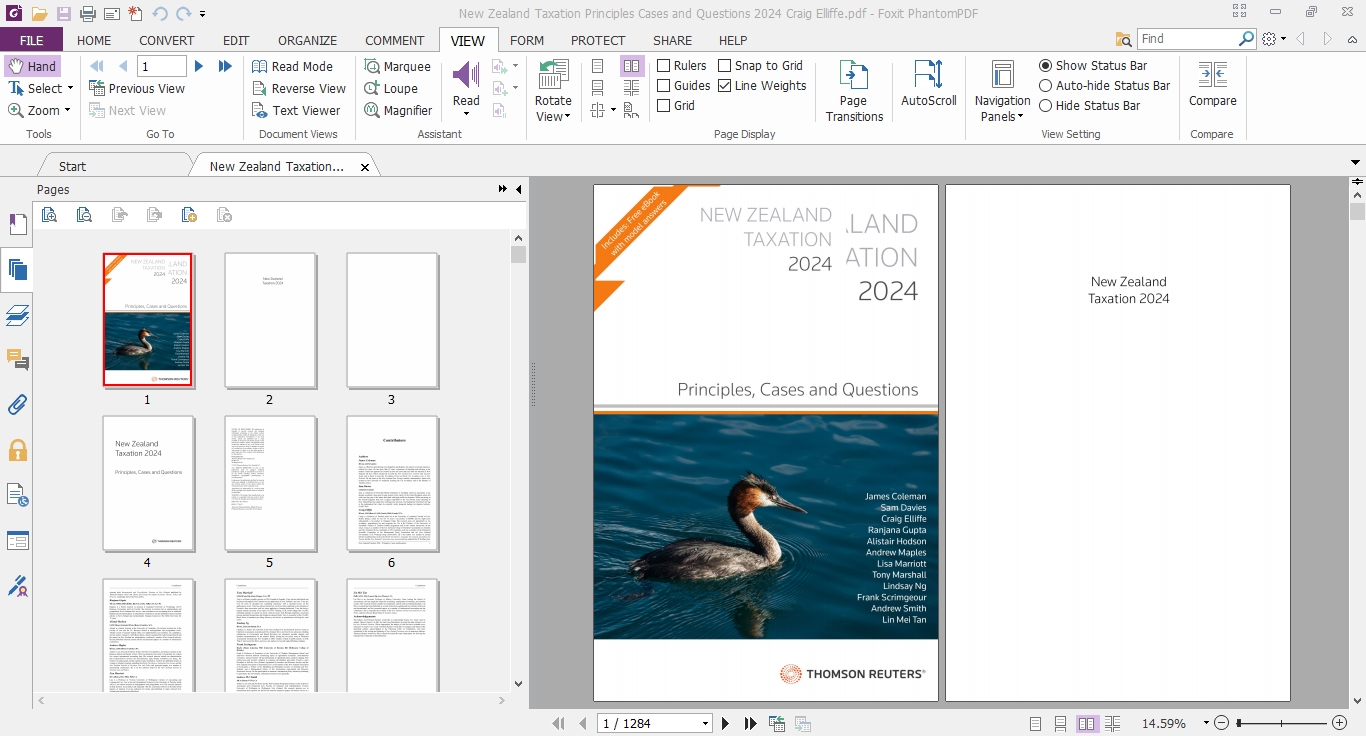1366x736 pixels.
Task: Select single page display mode in ribbon
Action: click(598, 66)
